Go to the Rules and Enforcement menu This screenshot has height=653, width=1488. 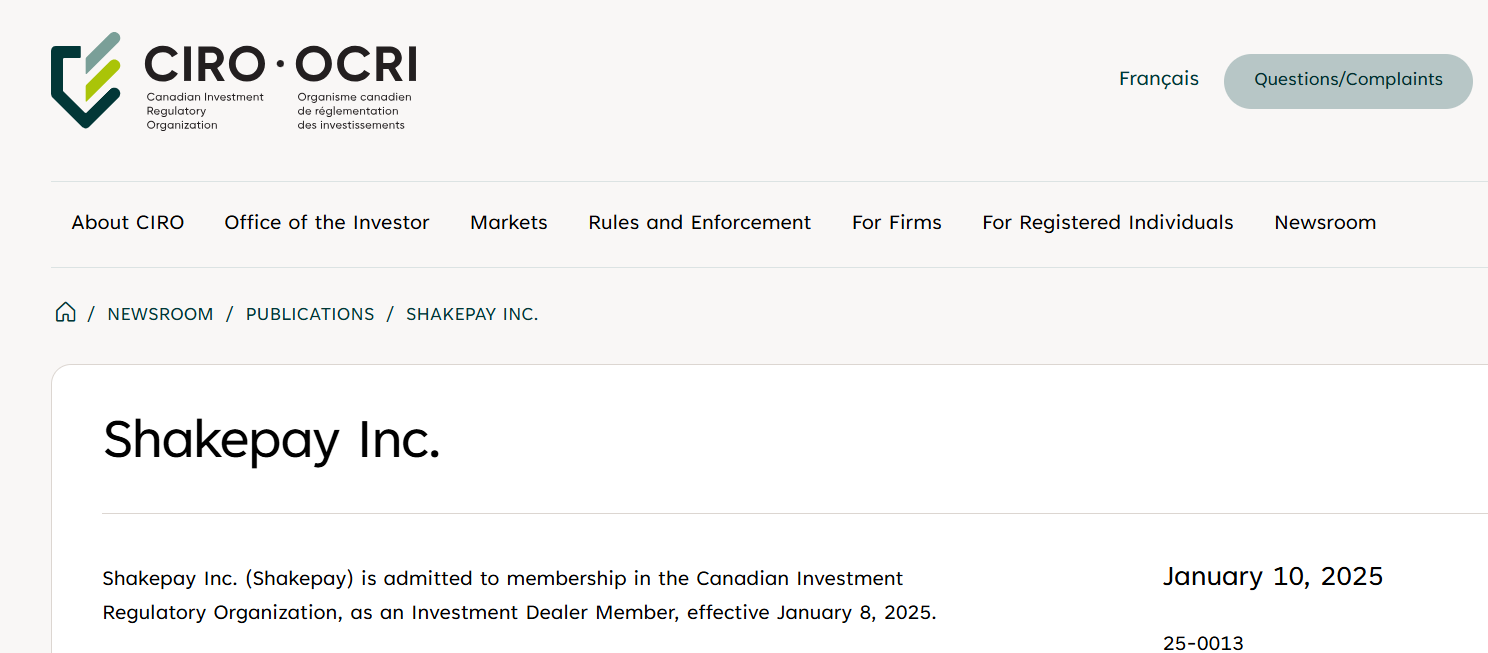[x=700, y=223]
